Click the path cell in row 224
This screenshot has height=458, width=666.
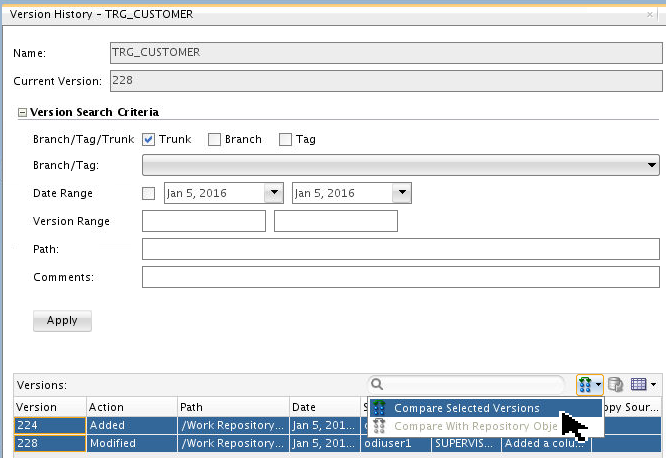tap(233, 425)
